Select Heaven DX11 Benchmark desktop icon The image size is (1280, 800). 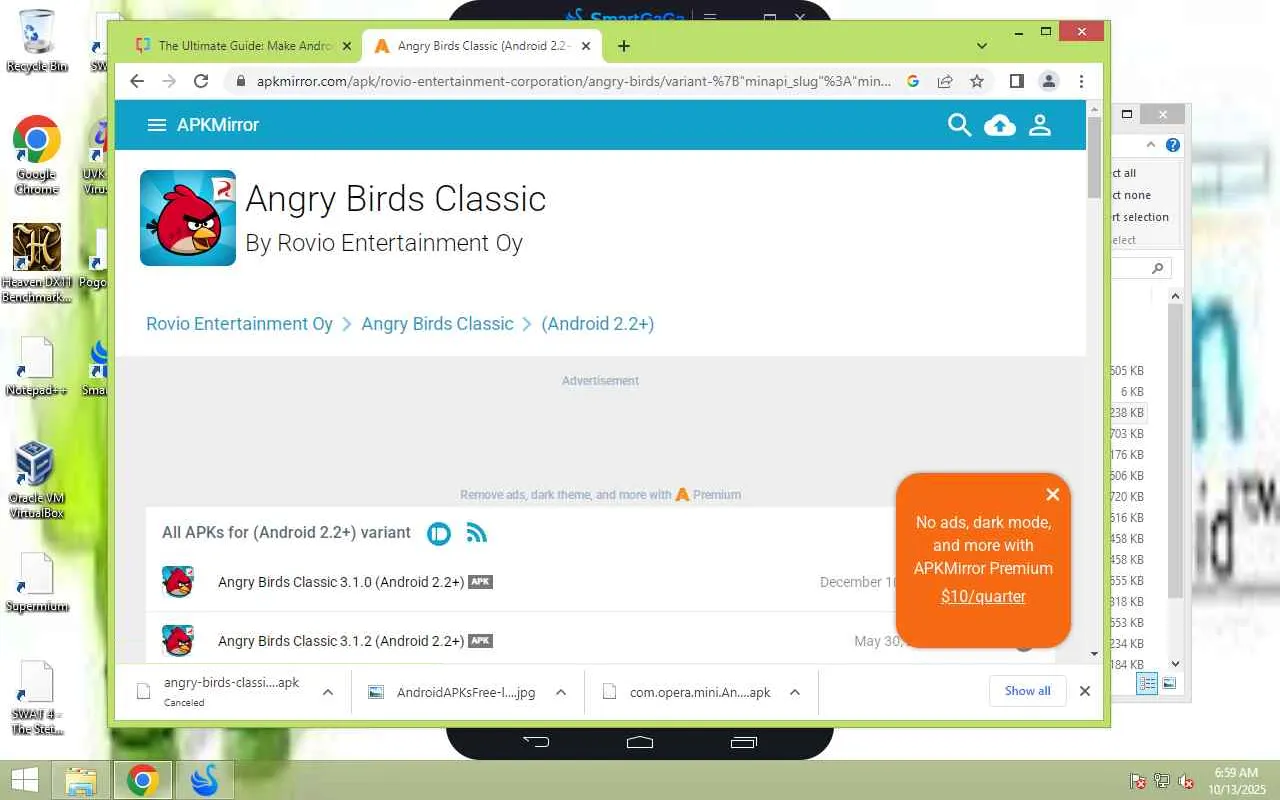[37, 262]
